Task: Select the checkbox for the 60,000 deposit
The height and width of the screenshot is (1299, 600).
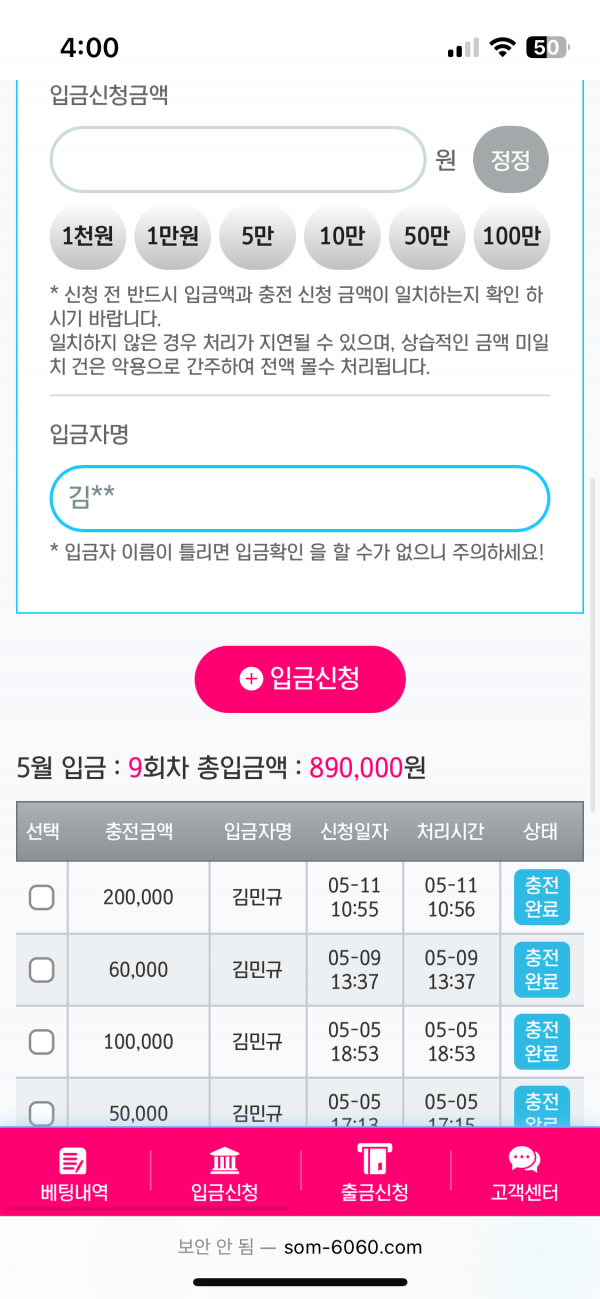Action: pos(41,969)
